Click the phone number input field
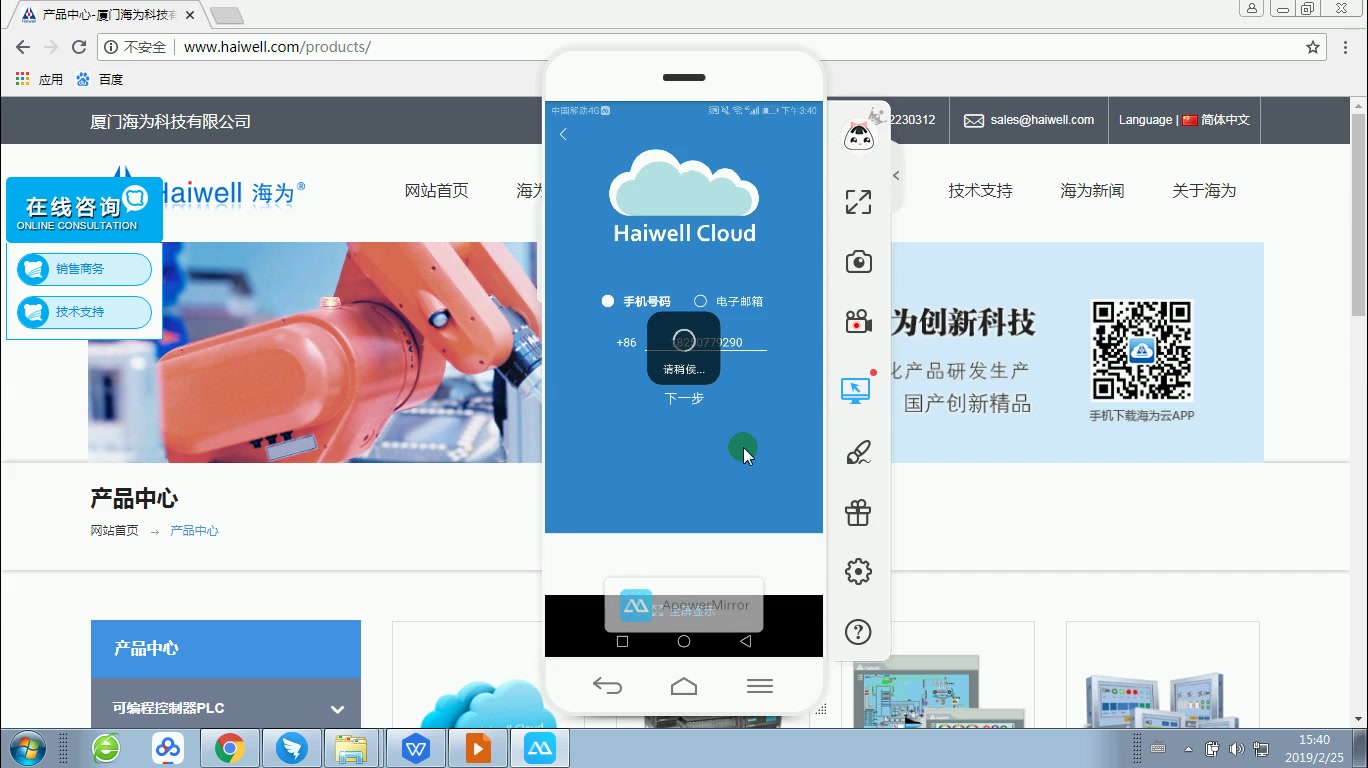 (706, 342)
